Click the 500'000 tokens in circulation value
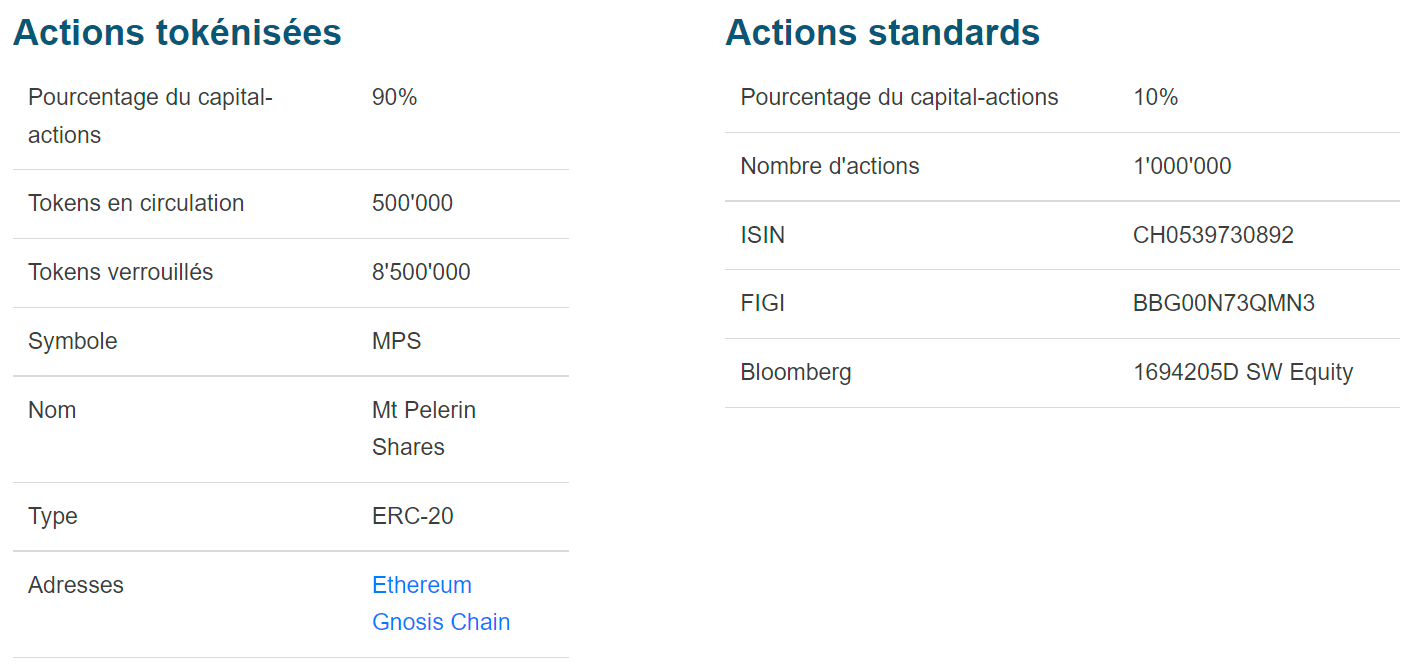 click(412, 203)
